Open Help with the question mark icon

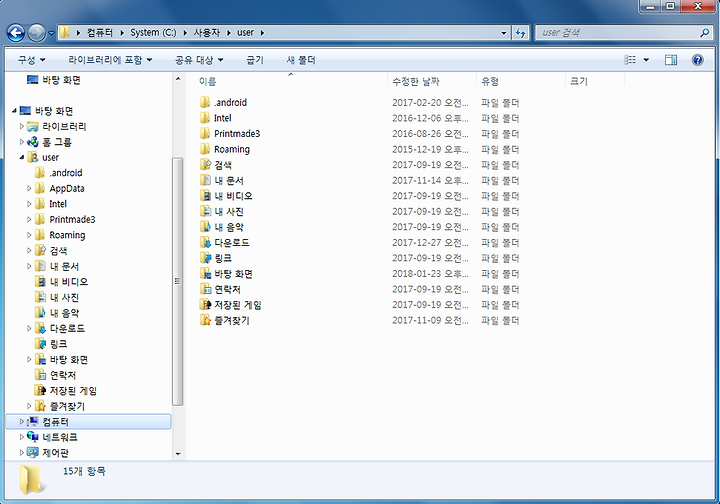(698, 60)
